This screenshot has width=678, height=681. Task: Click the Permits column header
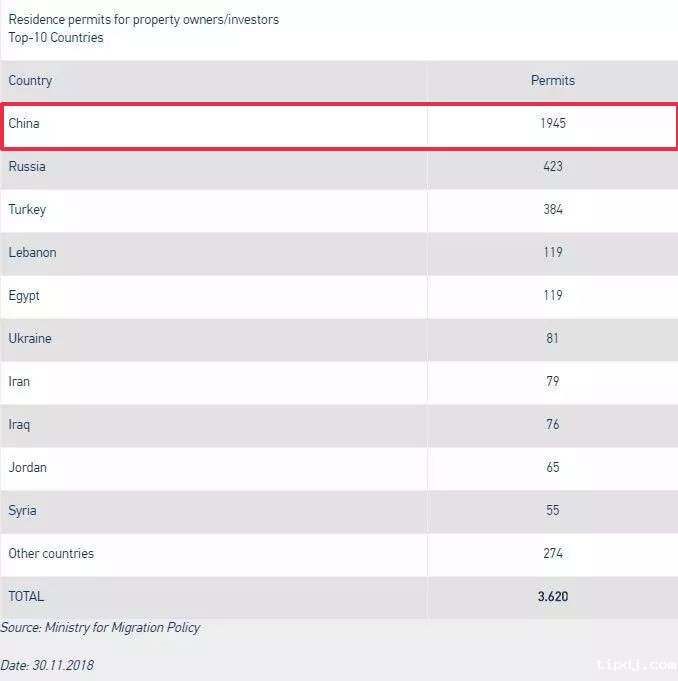(552, 80)
